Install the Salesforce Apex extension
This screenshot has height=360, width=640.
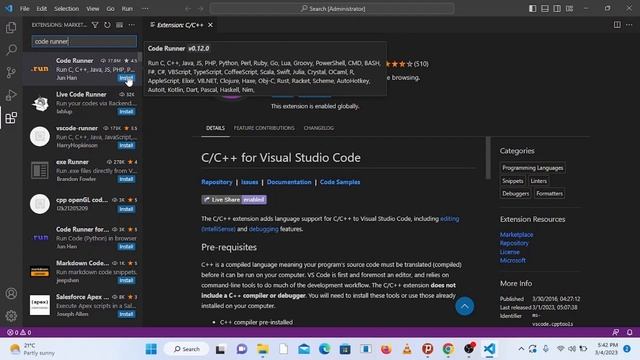coord(127,314)
